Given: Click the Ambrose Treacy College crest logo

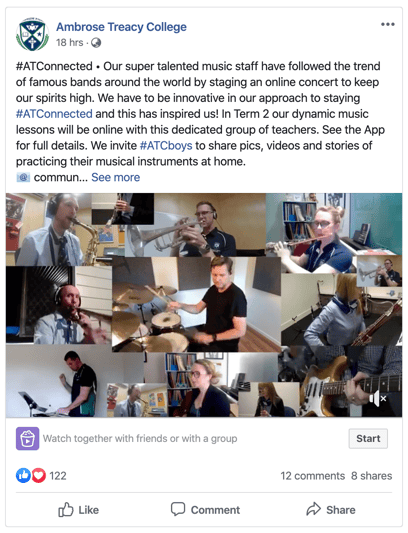Looking at the screenshot, I should [32, 34].
